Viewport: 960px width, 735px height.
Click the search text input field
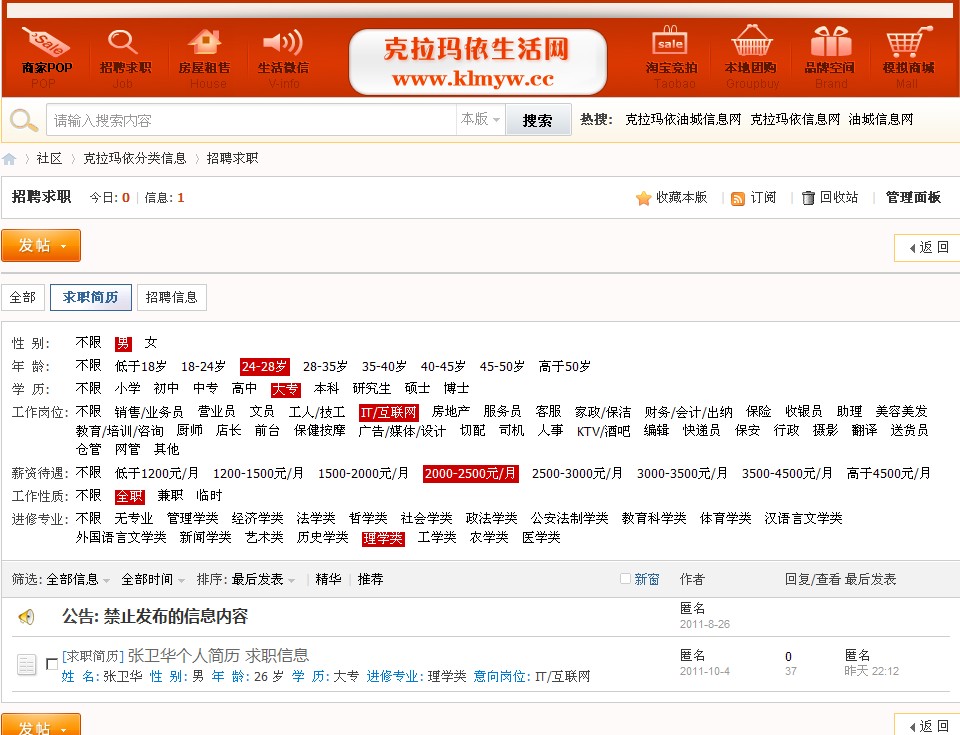(250, 120)
